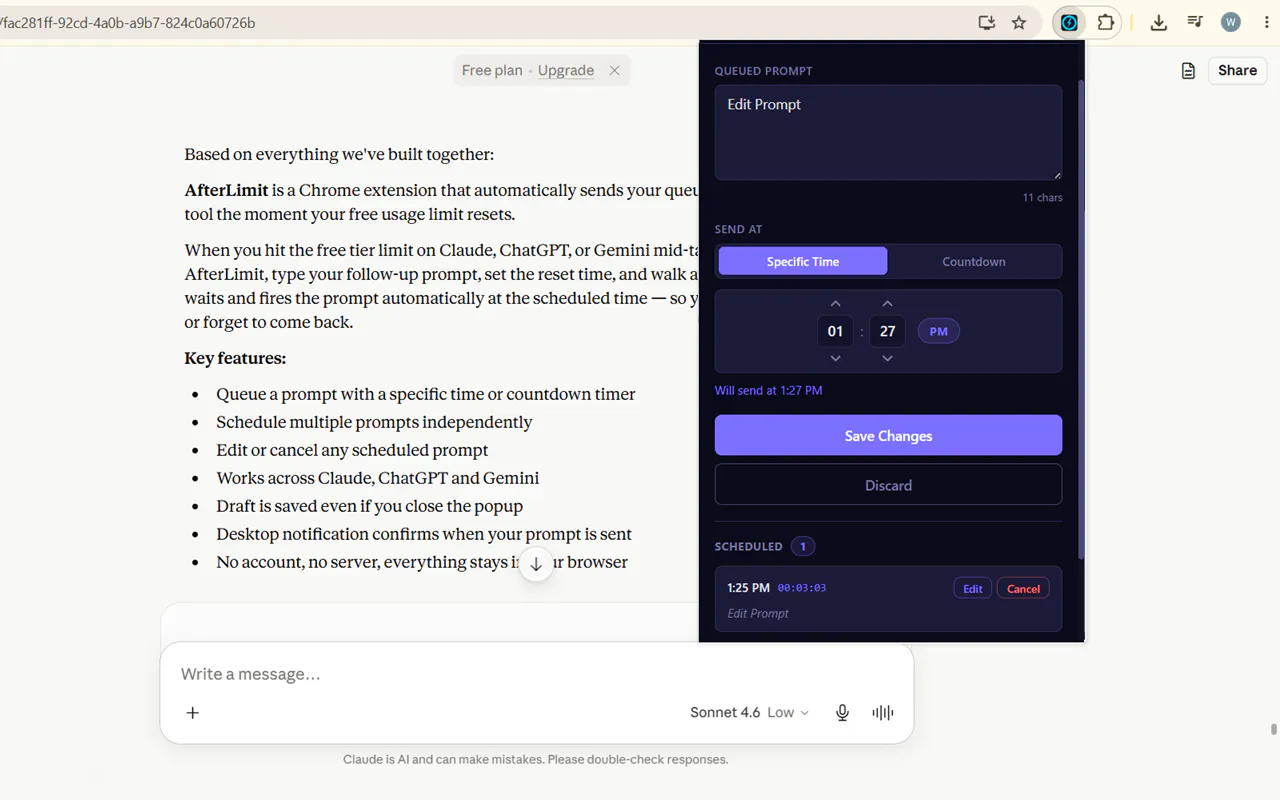This screenshot has width=1280, height=800.
Task: Open the Sonnet 4.6 Low model dropdown
Action: 749,713
